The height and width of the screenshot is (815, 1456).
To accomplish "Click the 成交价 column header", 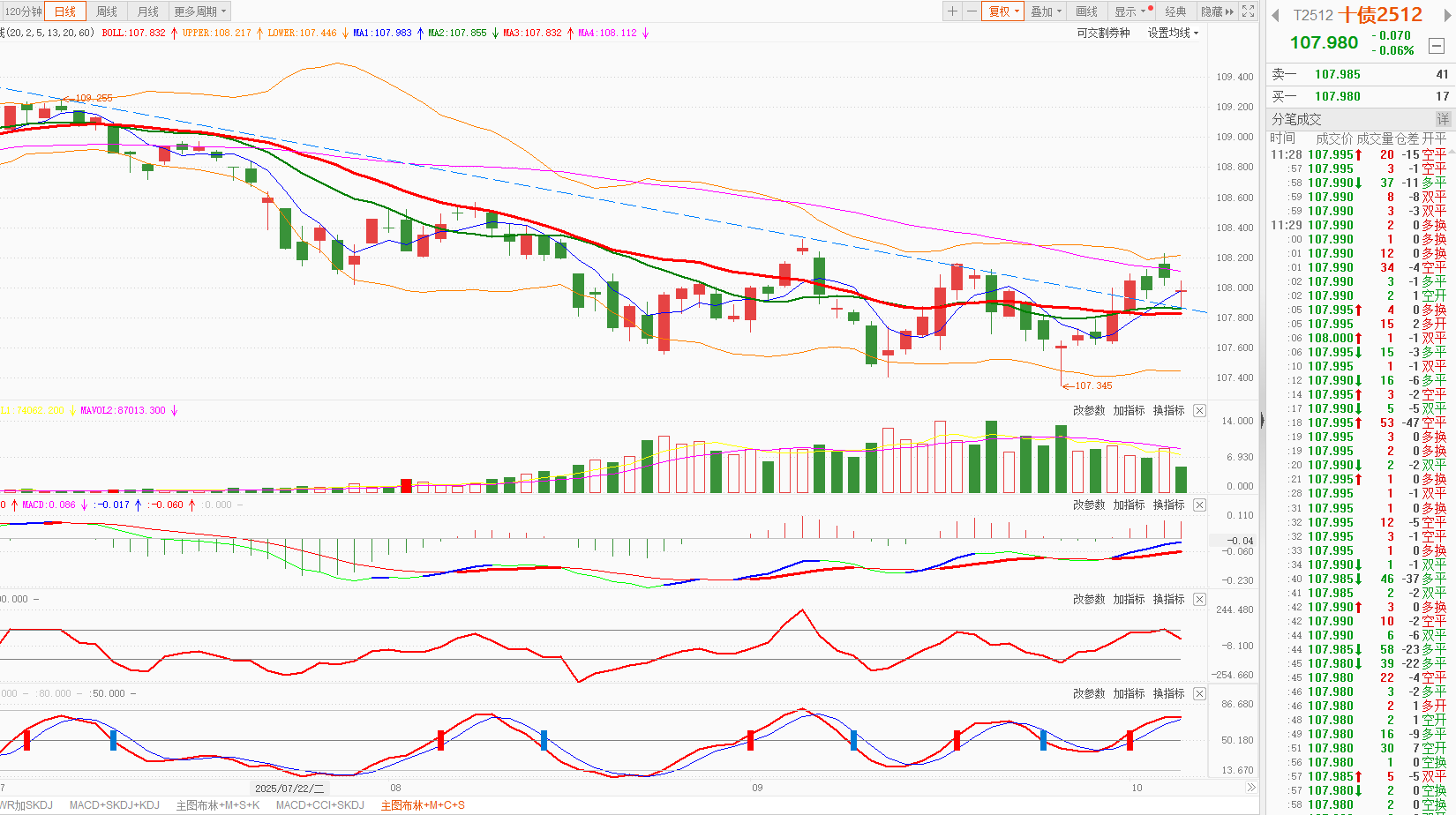I will (1333, 138).
